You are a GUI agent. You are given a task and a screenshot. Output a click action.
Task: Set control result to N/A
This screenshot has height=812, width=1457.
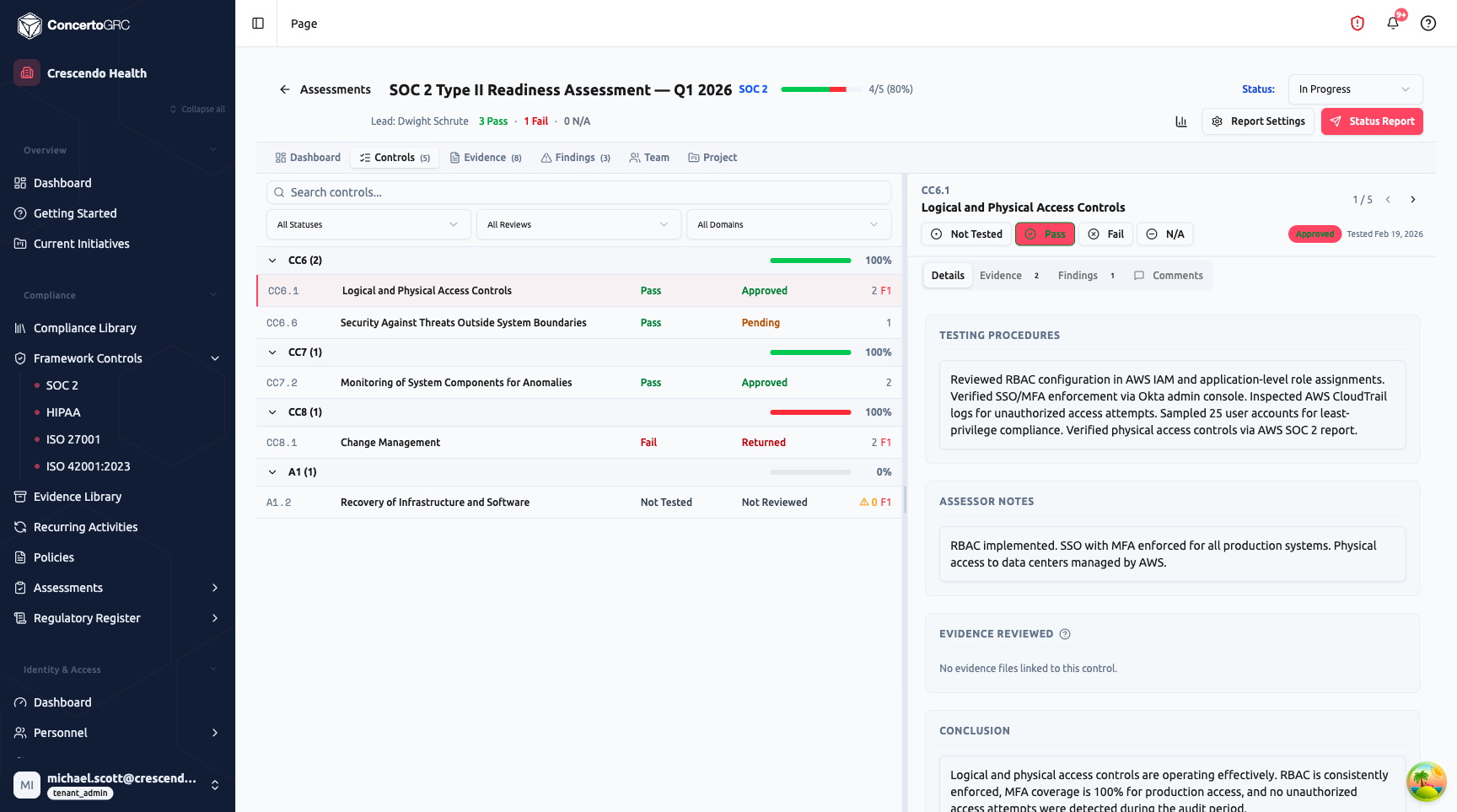1164,234
